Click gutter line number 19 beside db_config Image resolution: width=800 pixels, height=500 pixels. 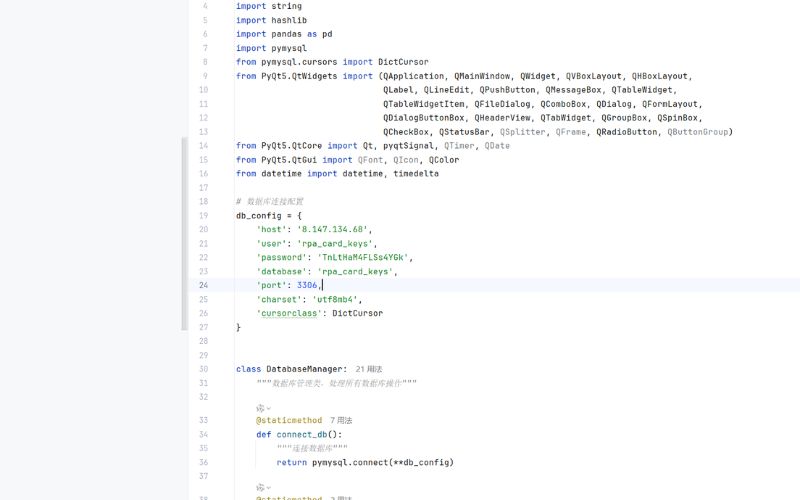pos(203,215)
